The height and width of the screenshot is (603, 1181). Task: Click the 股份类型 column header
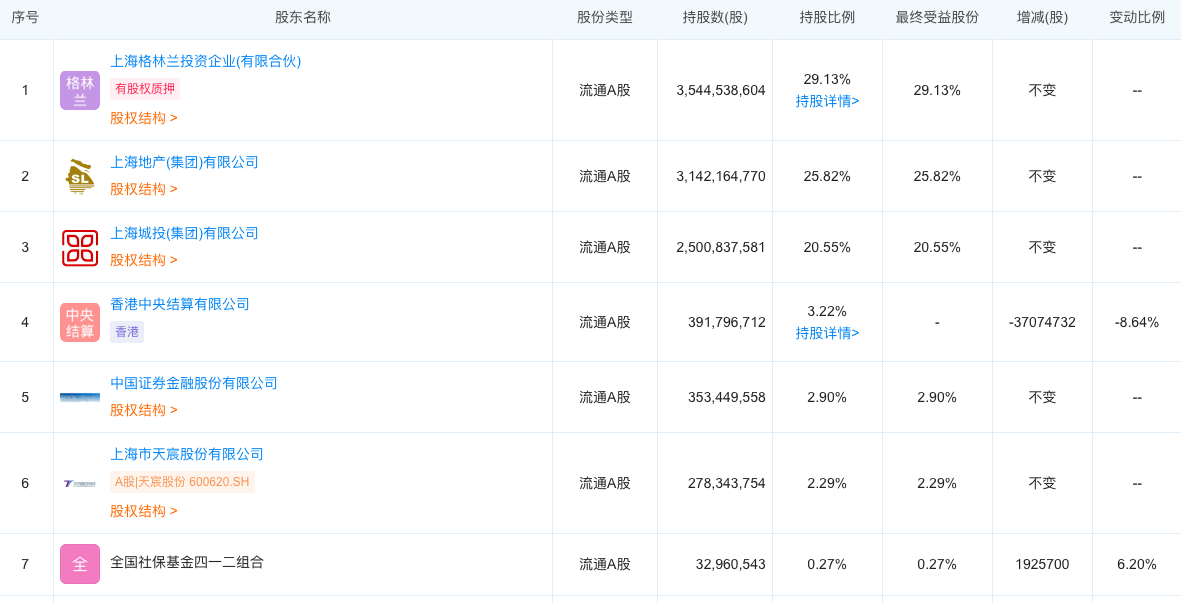(x=605, y=17)
